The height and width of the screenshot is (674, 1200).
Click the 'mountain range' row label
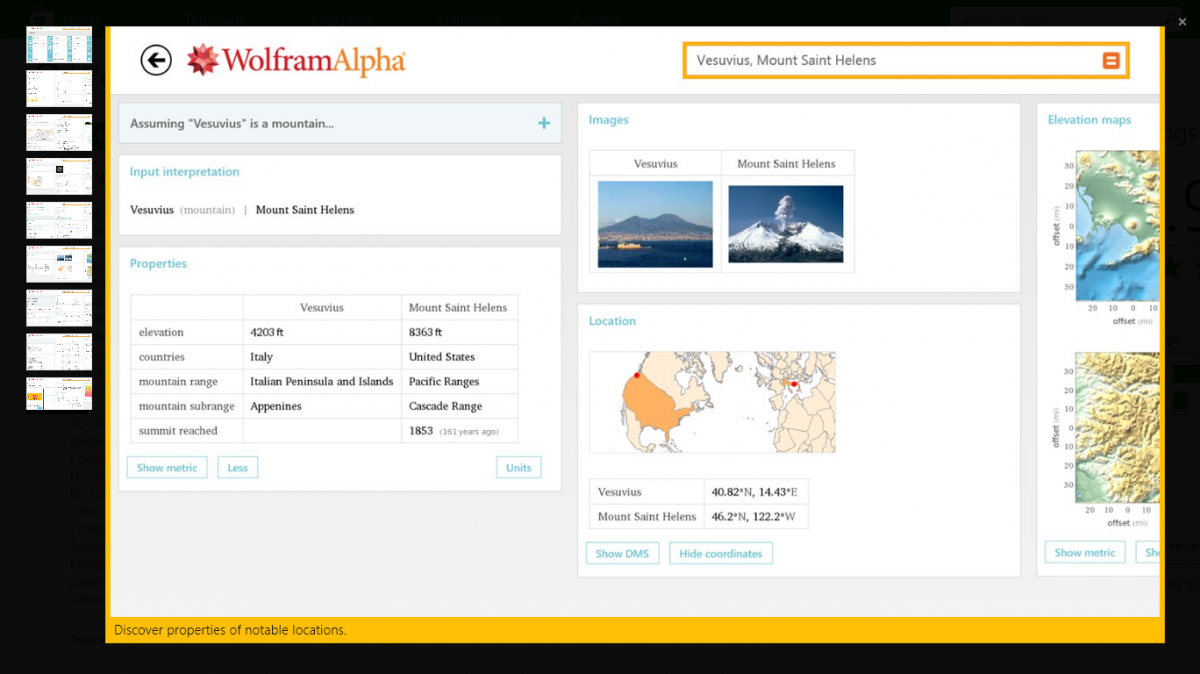pyautogui.click(x=178, y=382)
